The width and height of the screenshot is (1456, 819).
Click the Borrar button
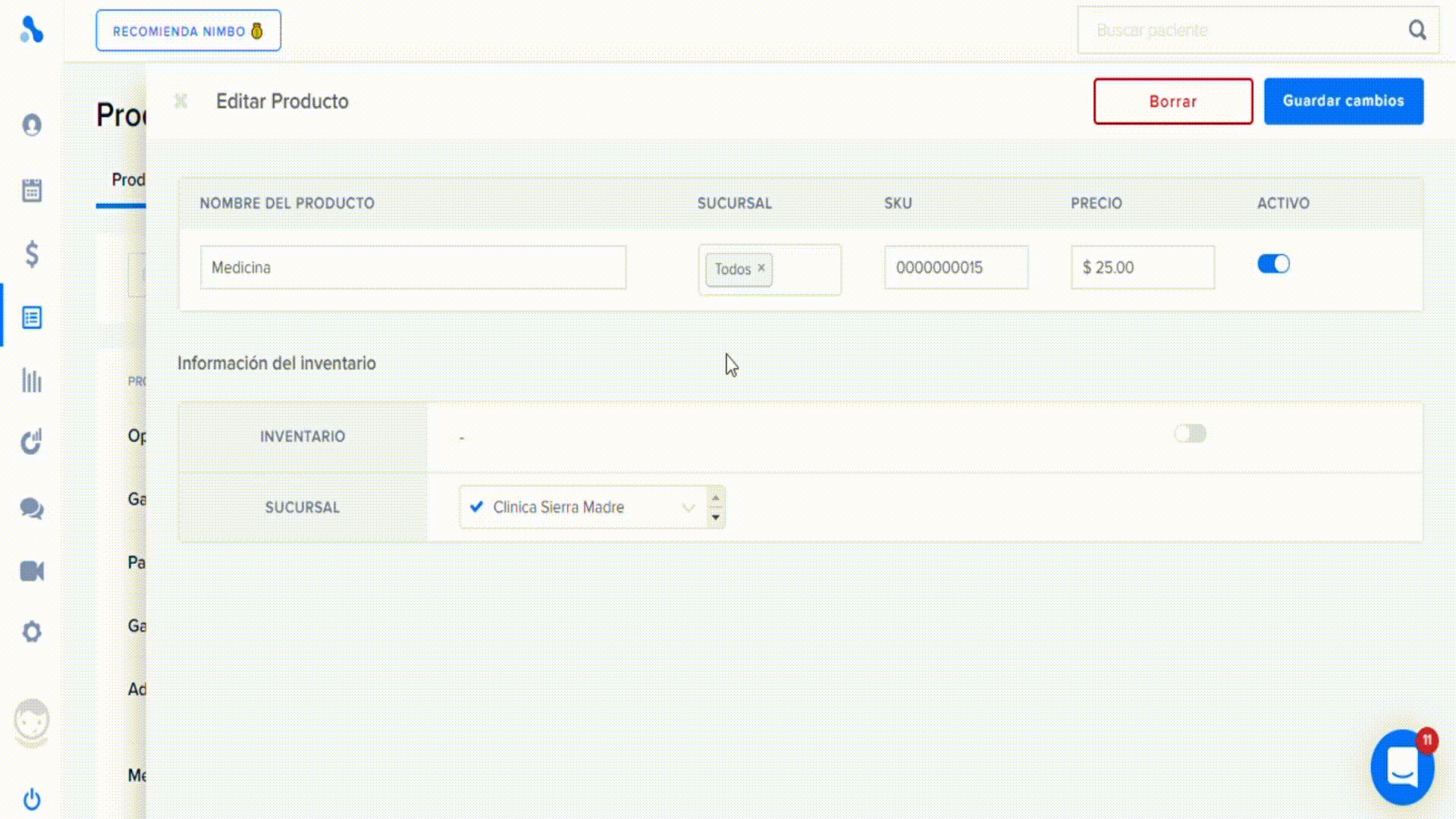(x=1172, y=101)
